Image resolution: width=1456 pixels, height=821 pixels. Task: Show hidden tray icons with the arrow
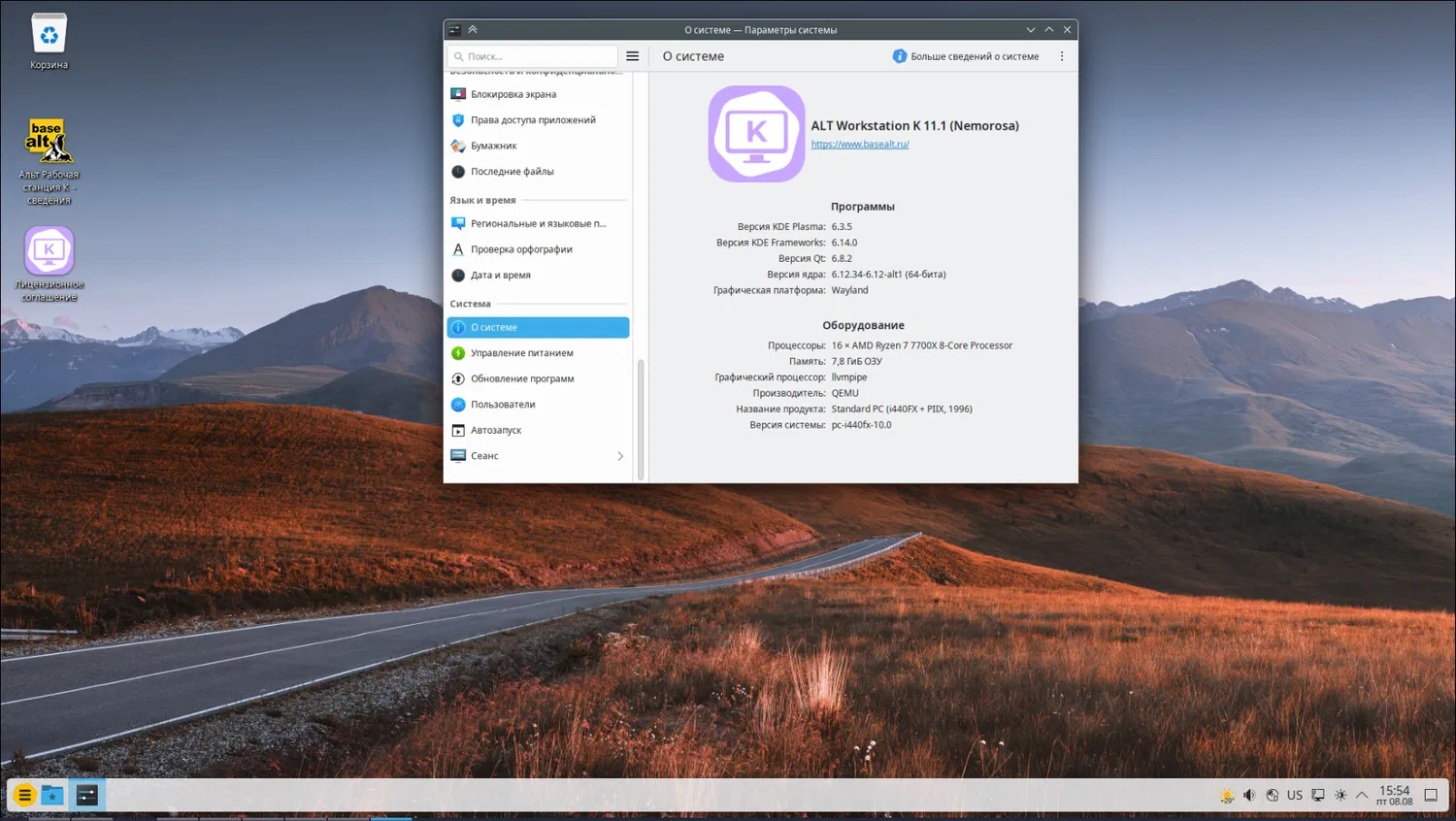click(x=1362, y=795)
